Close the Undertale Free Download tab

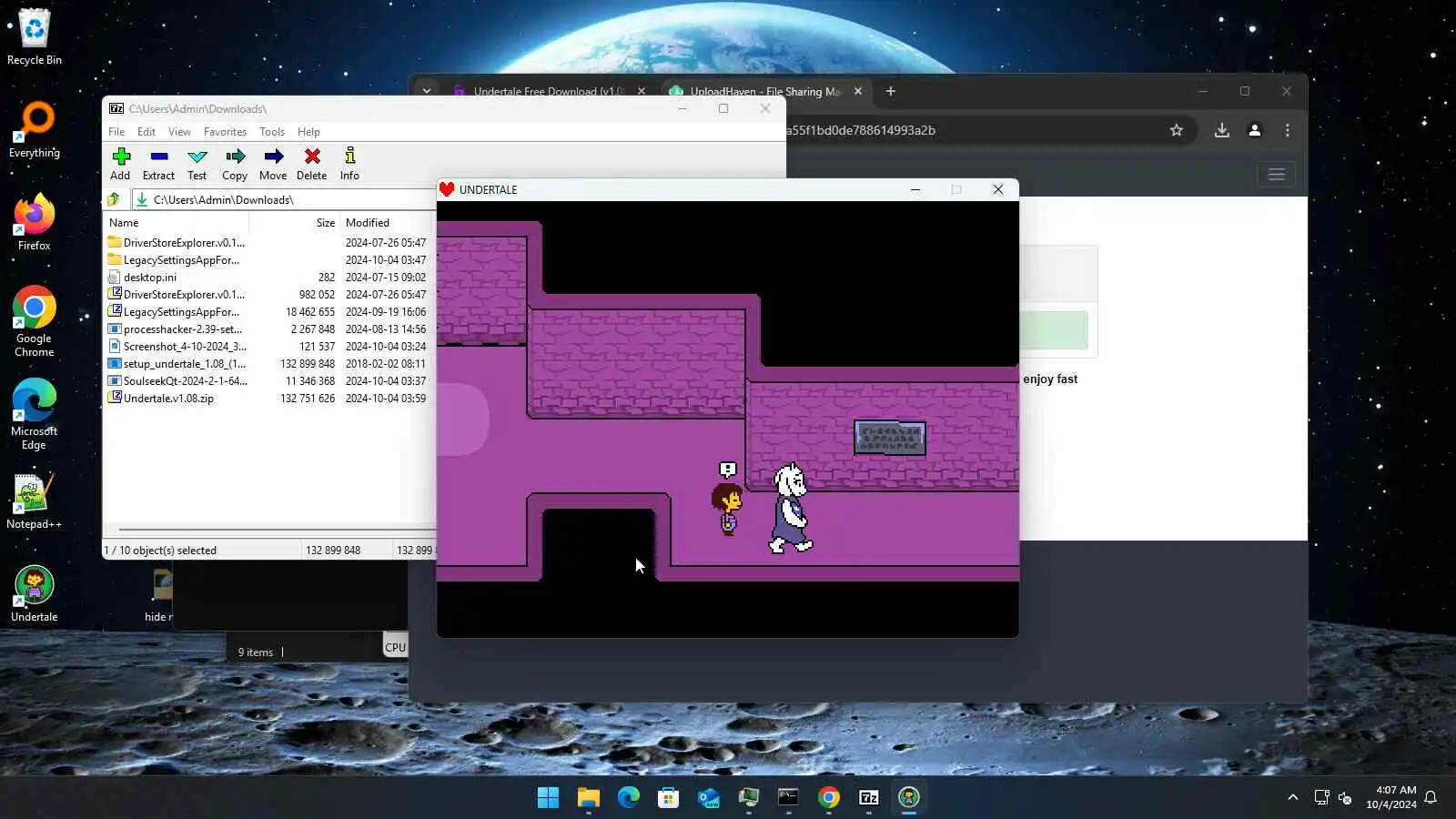[x=642, y=92]
